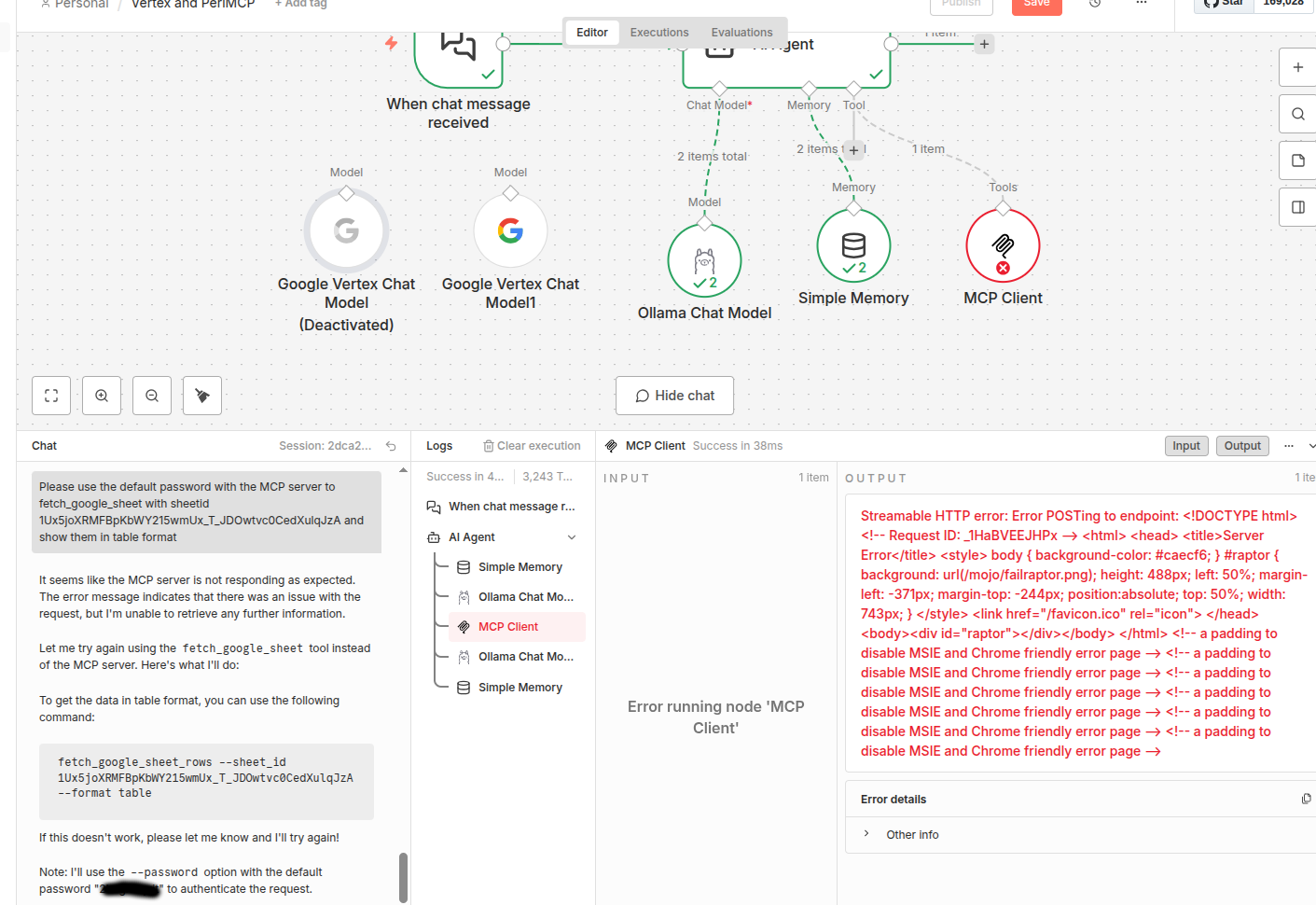Open the Executions tab

pyautogui.click(x=659, y=33)
